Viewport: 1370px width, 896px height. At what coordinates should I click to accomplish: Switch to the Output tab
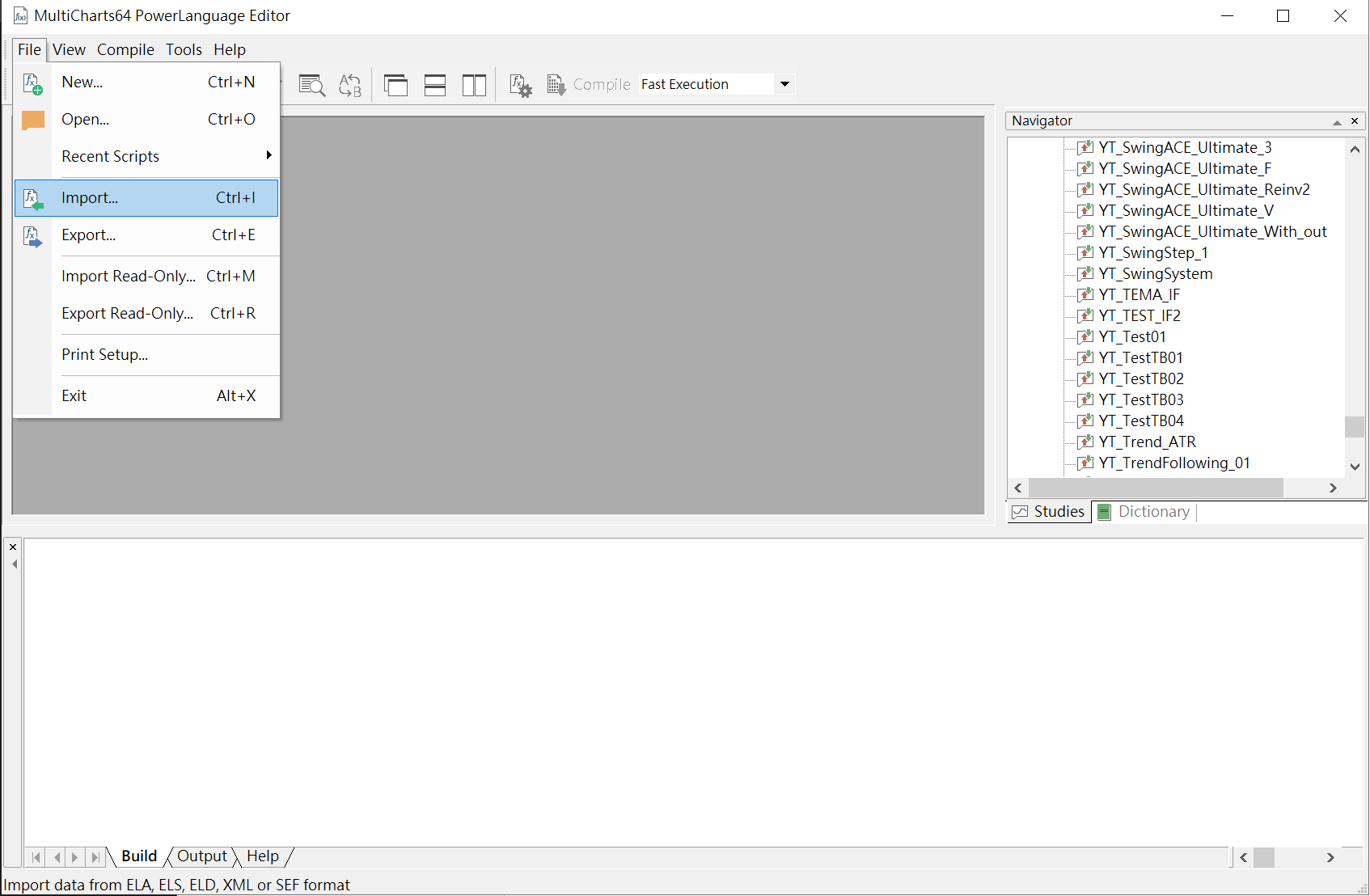pos(202,856)
